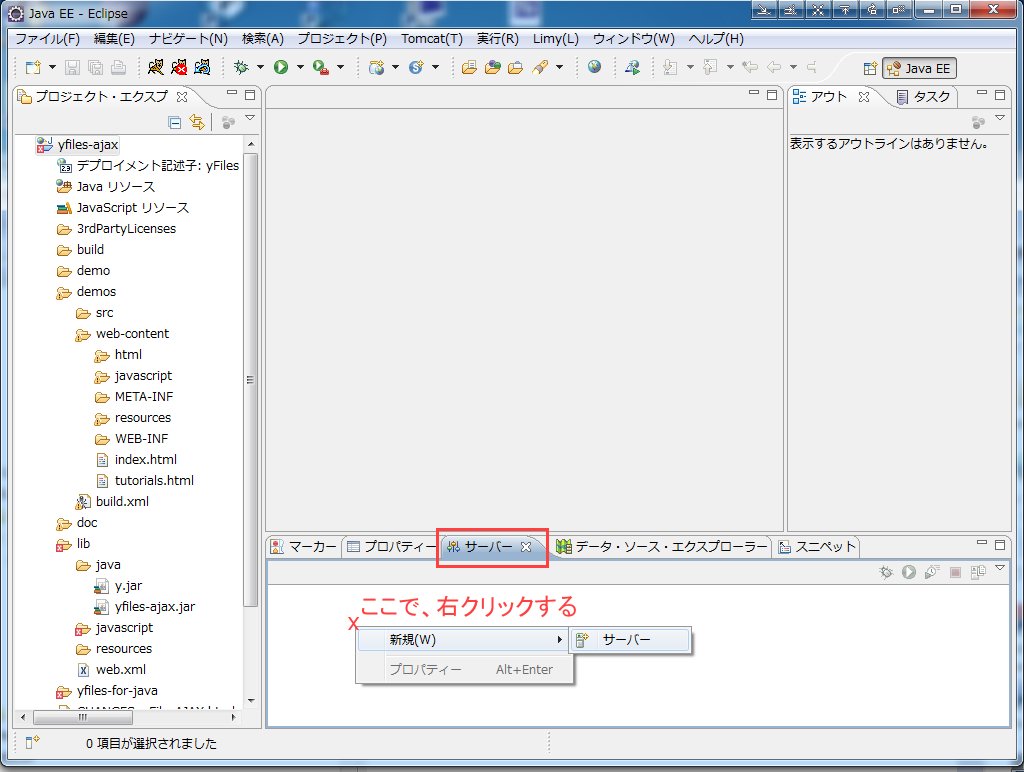Image resolution: width=1024 pixels, height=772 pixels.
Task: Click the Stop Tomcat toolbar icon
Action: tap(179, 67)
